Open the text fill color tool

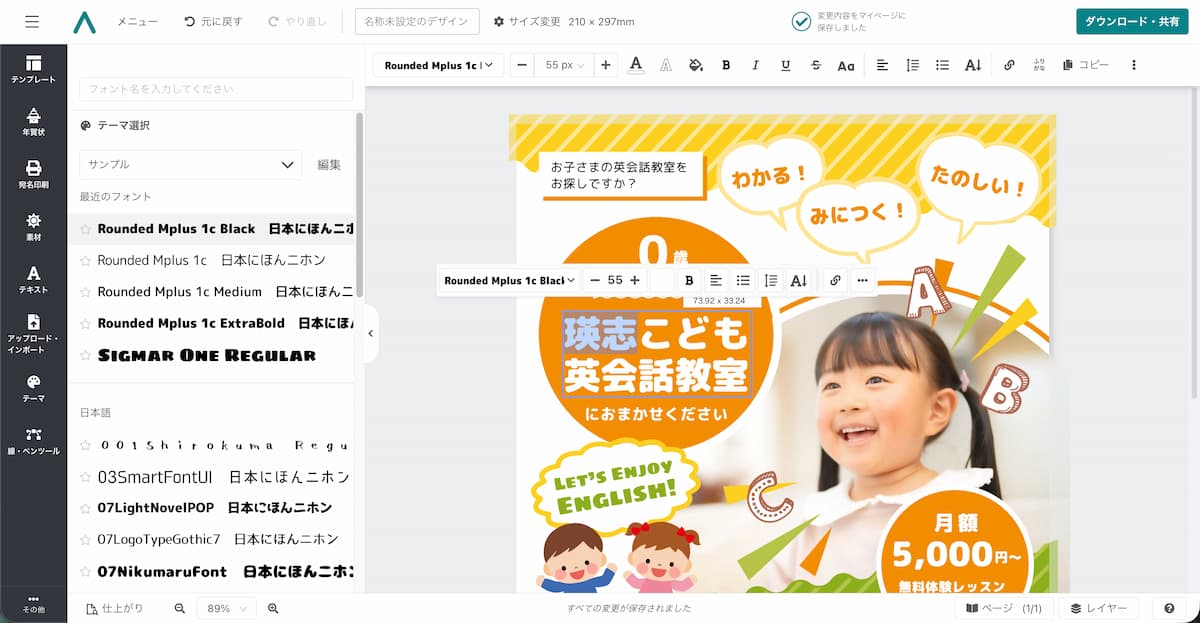point(696,64)
